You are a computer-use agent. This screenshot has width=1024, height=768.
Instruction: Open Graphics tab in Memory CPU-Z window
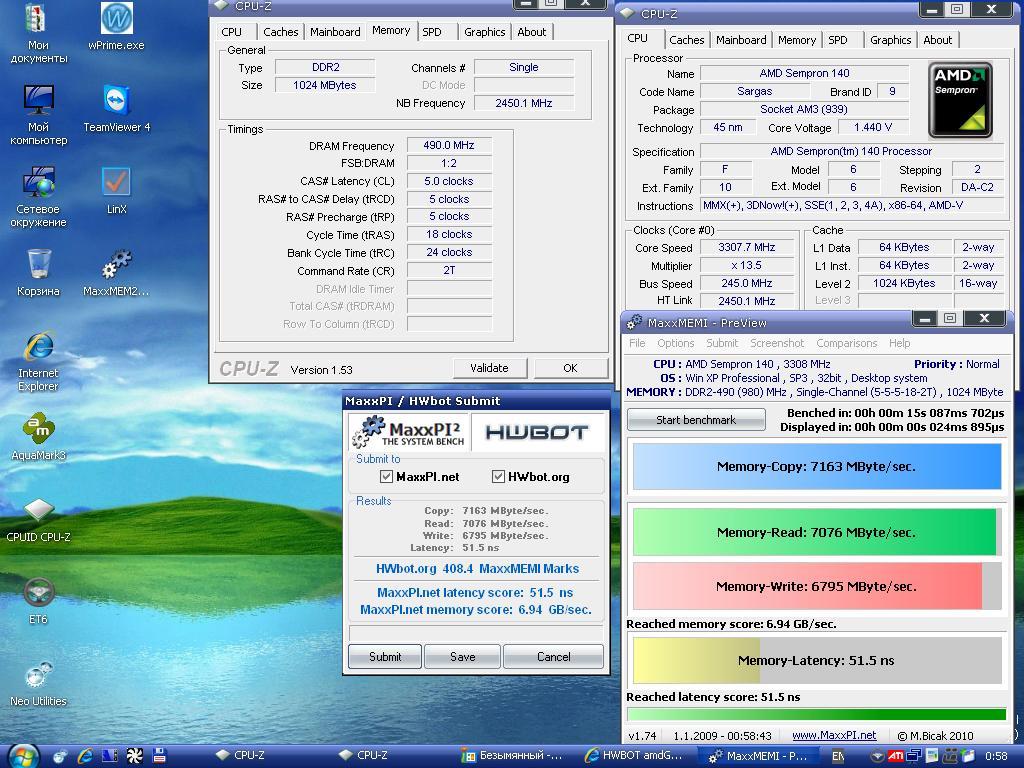pyautogui.click(x=485, y=32)
